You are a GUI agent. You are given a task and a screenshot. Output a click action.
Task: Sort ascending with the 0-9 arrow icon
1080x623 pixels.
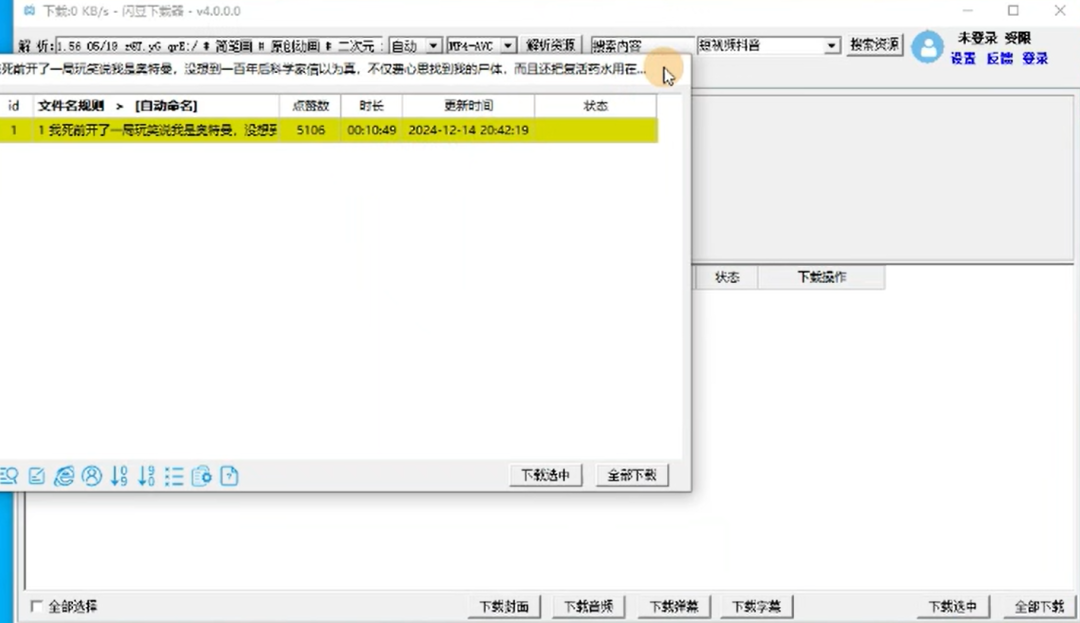[x=119, y=476]
